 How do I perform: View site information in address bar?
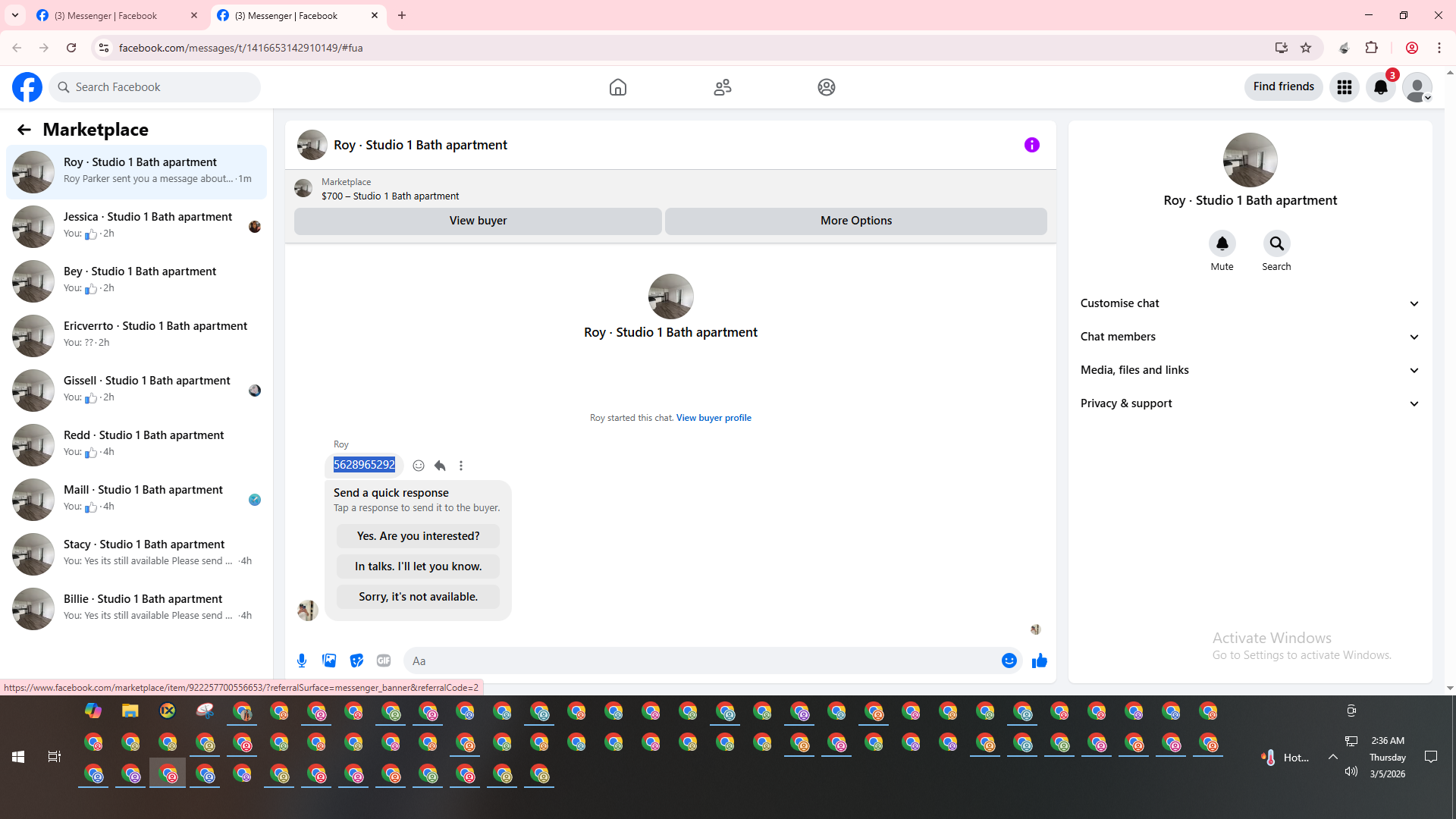pos(104,48)
